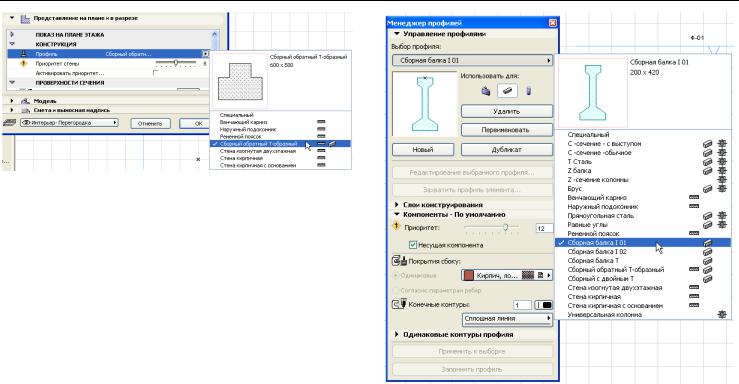The width and height of the screenshot is (739, 384).
Task: Click the column icon in Z балка row
Action: click(x=722, y=171)
